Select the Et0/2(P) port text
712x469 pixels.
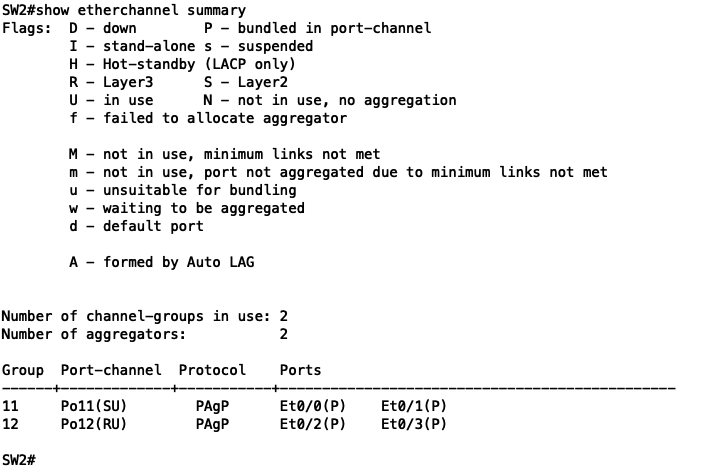click(x=313, y=424)
